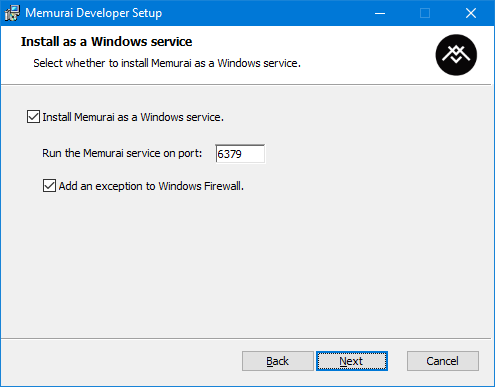This screenshot has width=495, height=387.
Task: Click the round Memurai logo
Action: coord(456,55)
